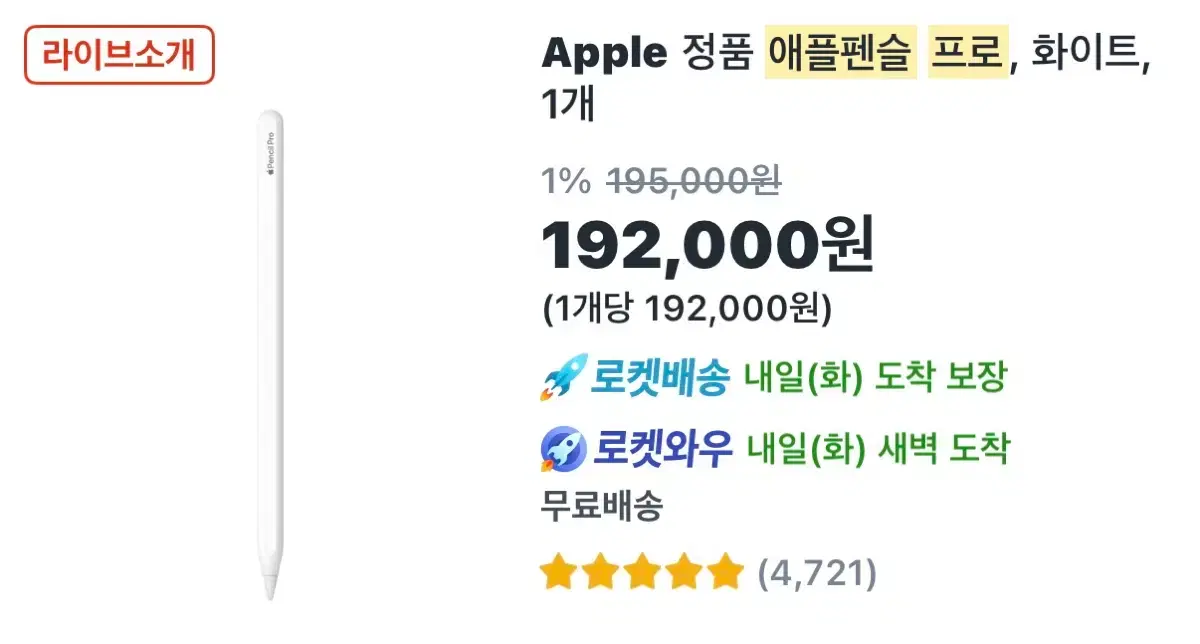Viewport: 1200px width, 644px height.
Task: Open the Apple Pencil Pro product image
Action: (269, 355)
